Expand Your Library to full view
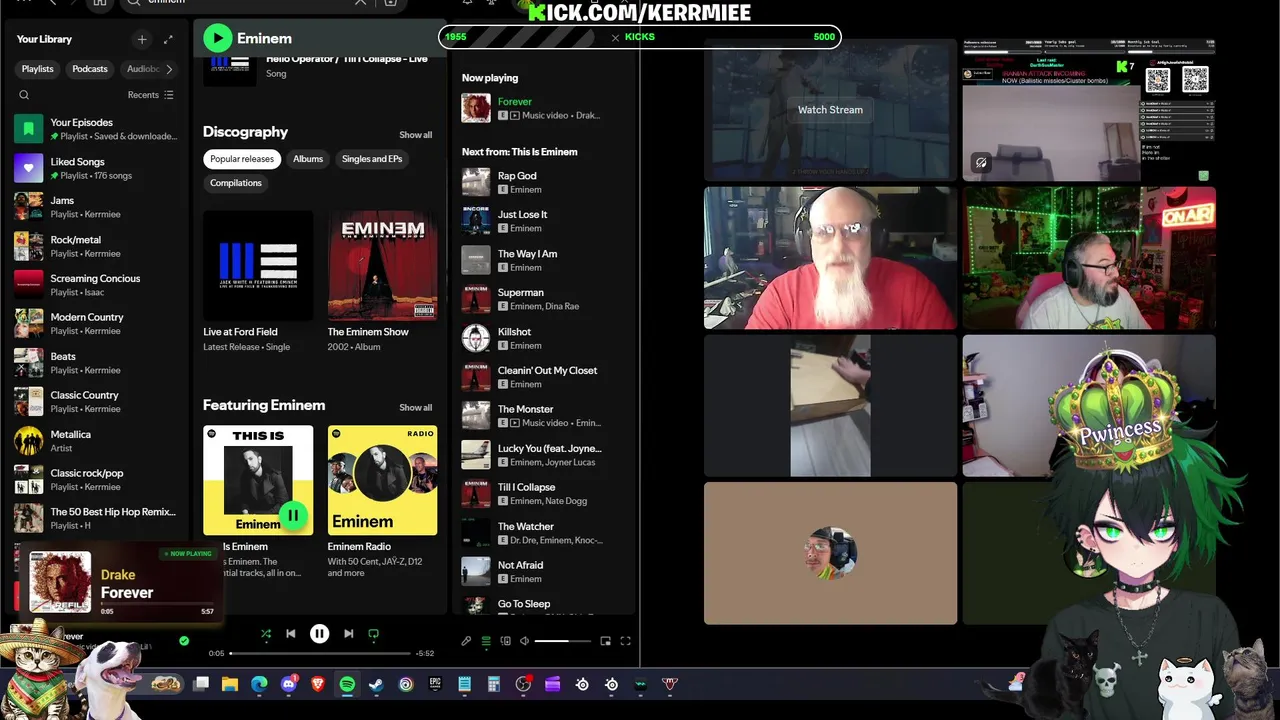The image size is (1280, 720). click(168, 39)
